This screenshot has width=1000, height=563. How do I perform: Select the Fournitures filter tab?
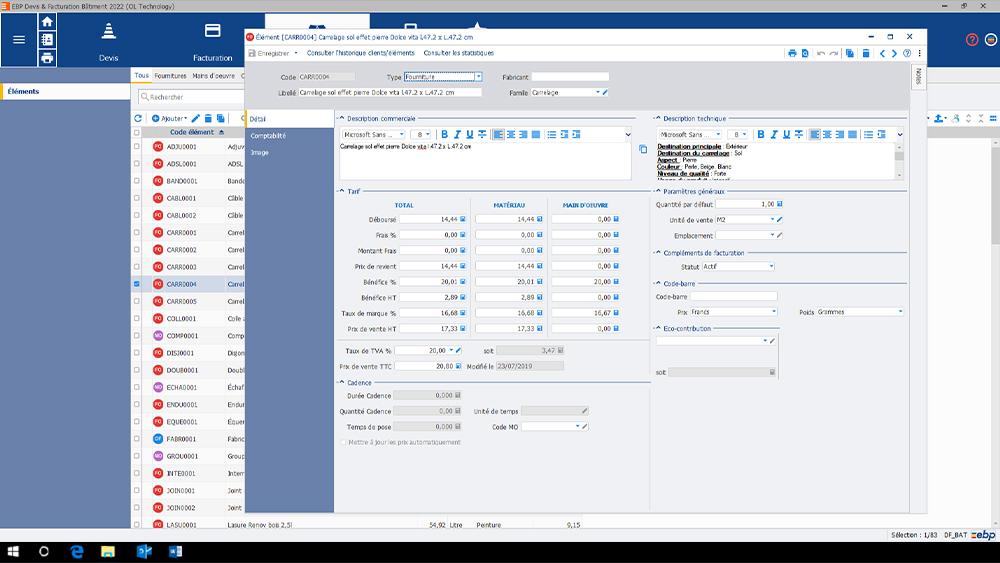tap(170, 75)
